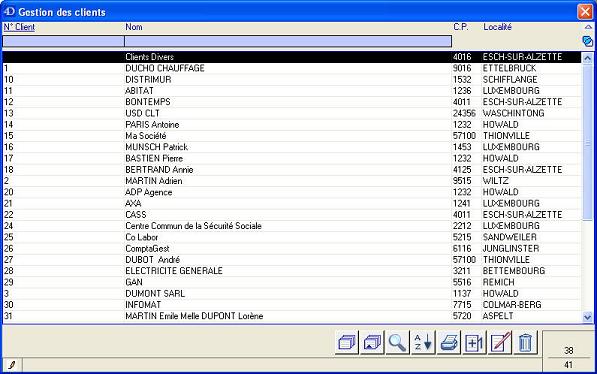This screenshot has width=597, height=374.
Task: Select the ELECTRICITE GENERALE client row
Action: tap(292, 271)
